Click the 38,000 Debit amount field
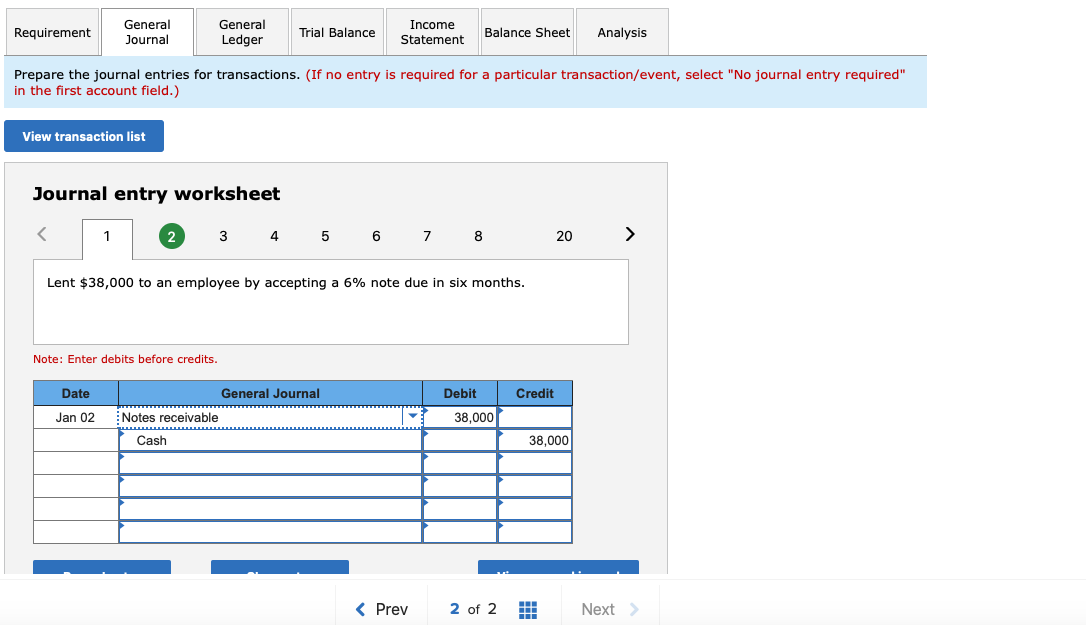 click(459, 417)
